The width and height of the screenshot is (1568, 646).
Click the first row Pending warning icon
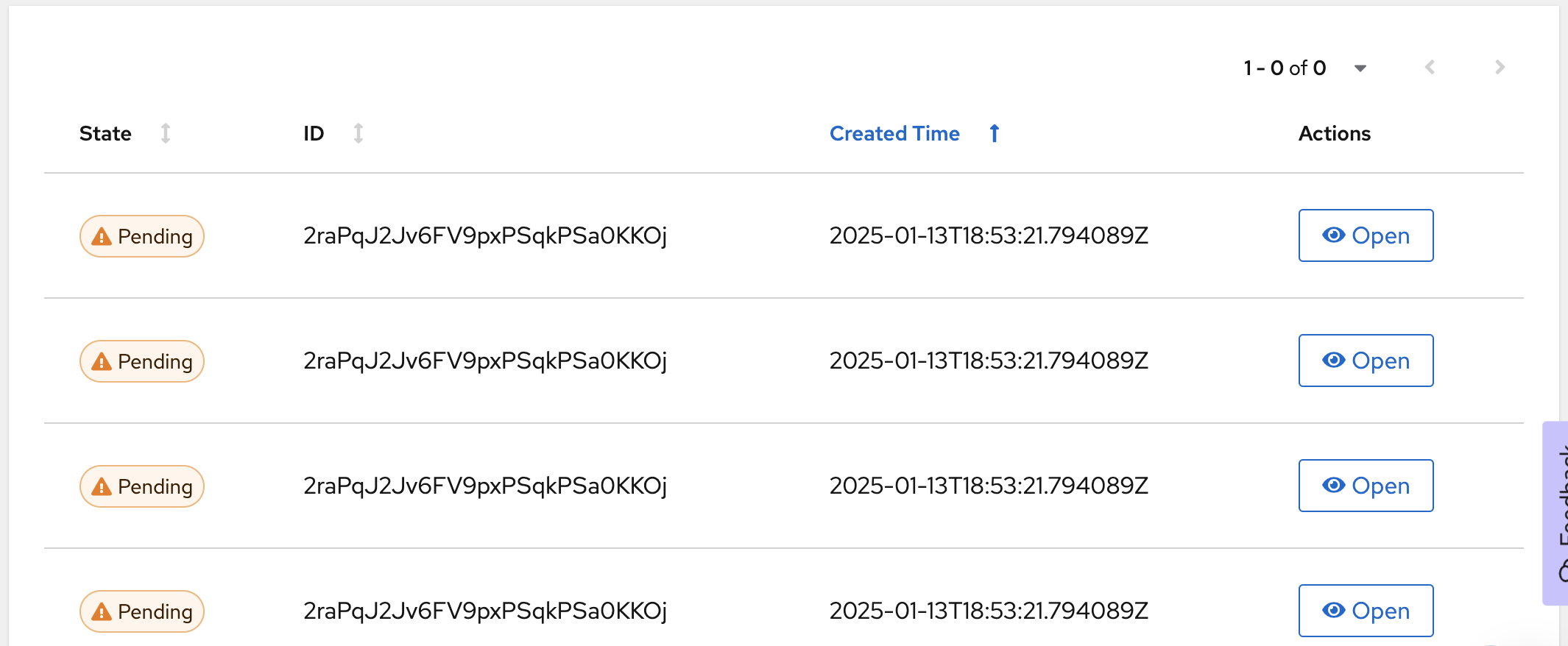102,237
